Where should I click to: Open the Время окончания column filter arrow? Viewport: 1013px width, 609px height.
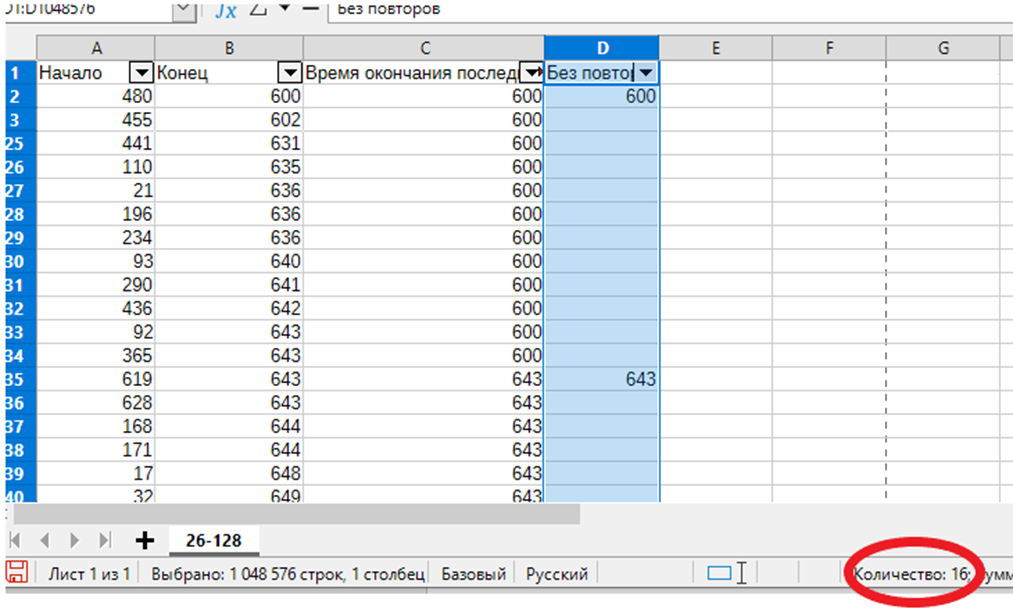coord(530,73)
